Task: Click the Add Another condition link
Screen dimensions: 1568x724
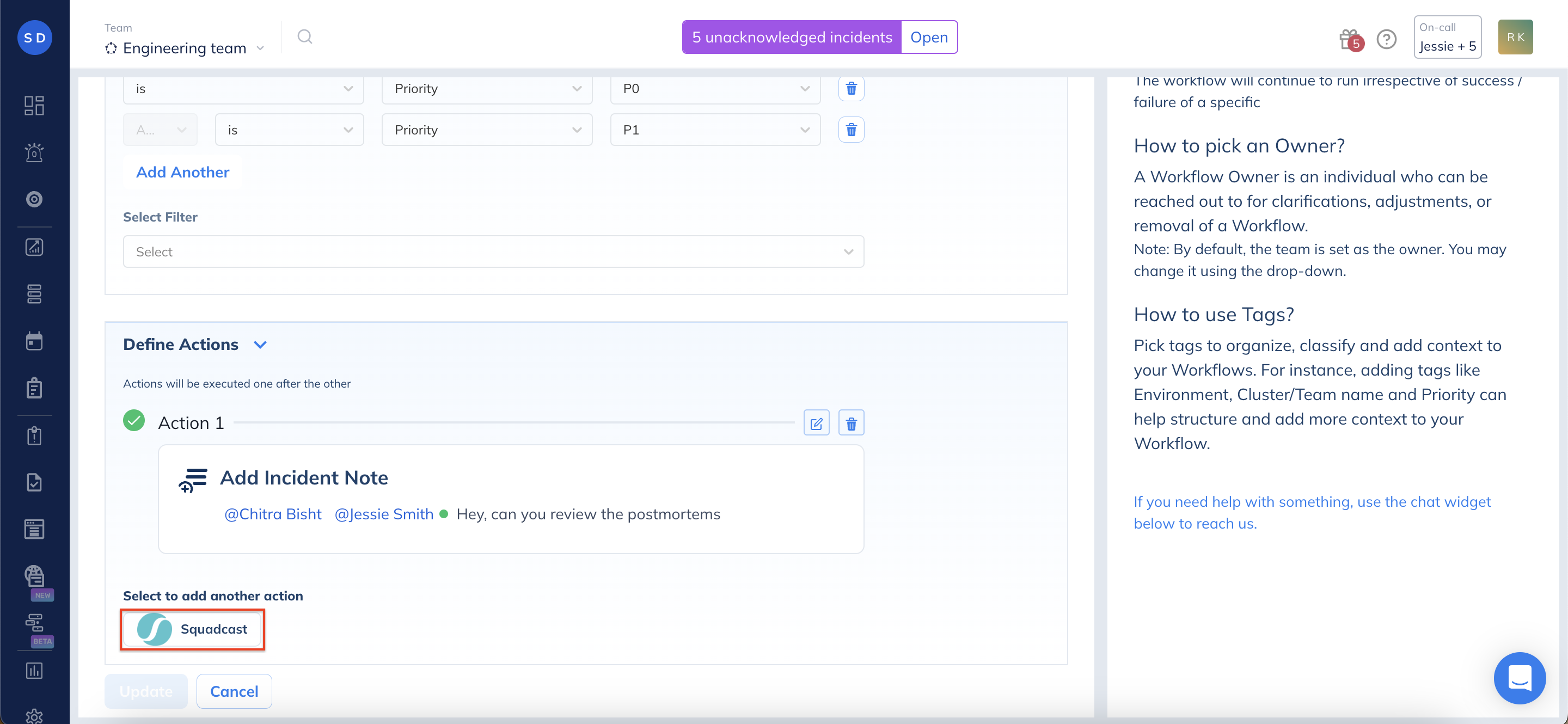Action: click(x=182, y=172)
